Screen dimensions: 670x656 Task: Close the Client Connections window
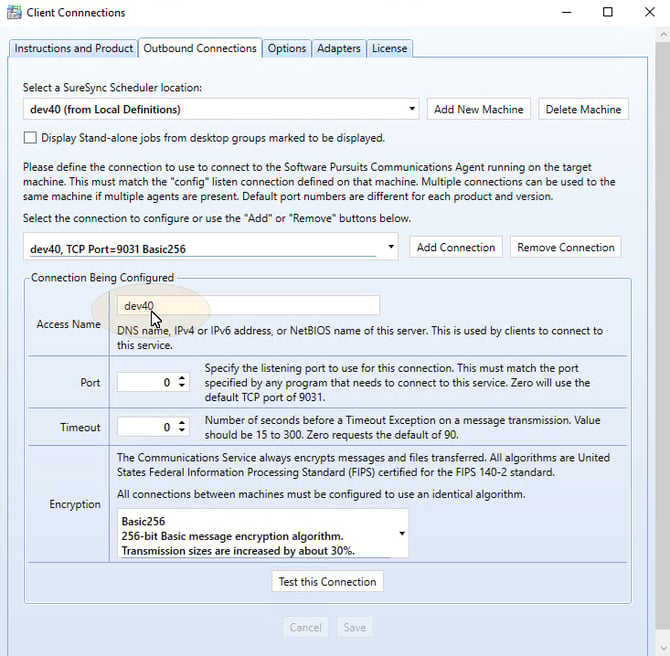pos(649,12)
